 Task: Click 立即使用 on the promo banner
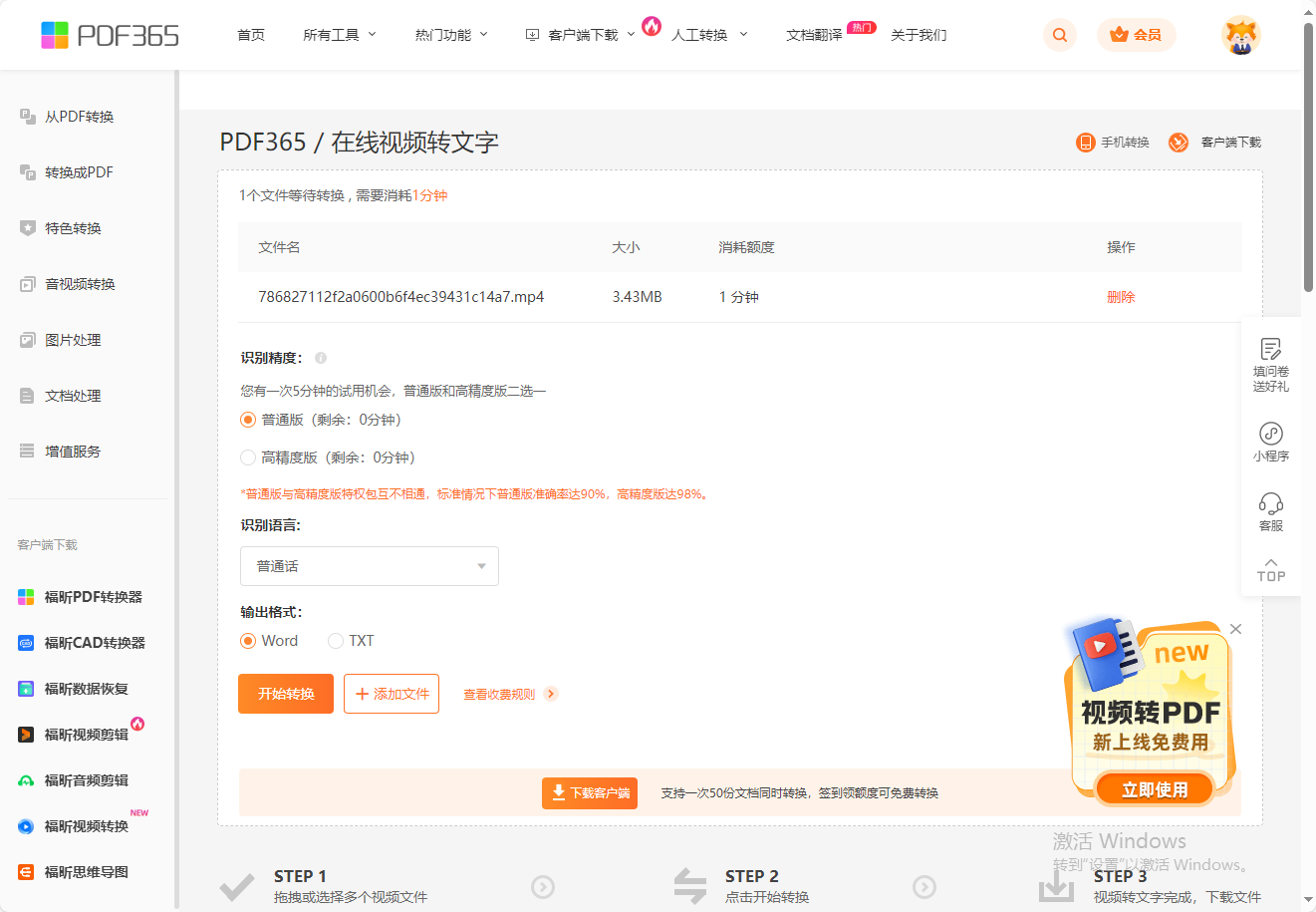[1155, 789]
